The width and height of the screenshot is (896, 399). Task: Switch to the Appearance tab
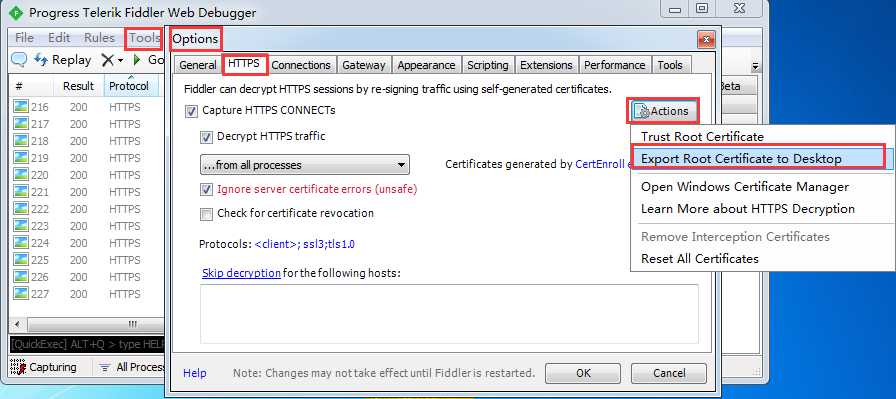tap(426, 65)
